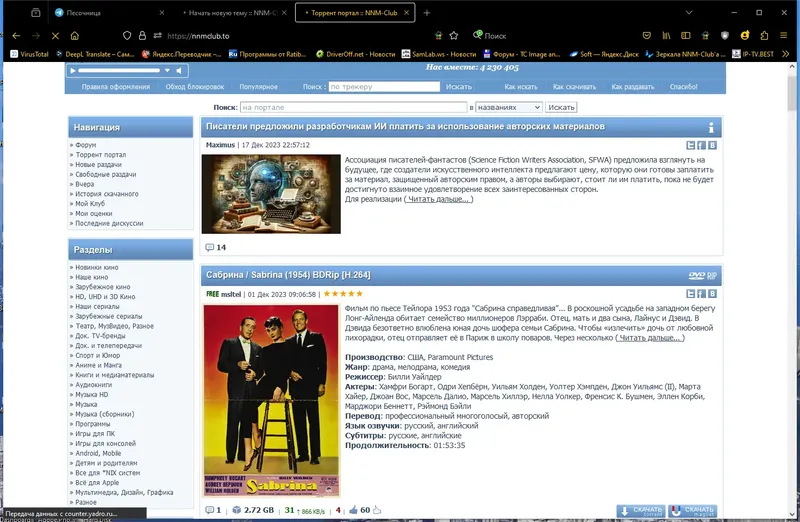
Task: Open 'Игры для ПК' section link
Action: click(x=95, y=434)
